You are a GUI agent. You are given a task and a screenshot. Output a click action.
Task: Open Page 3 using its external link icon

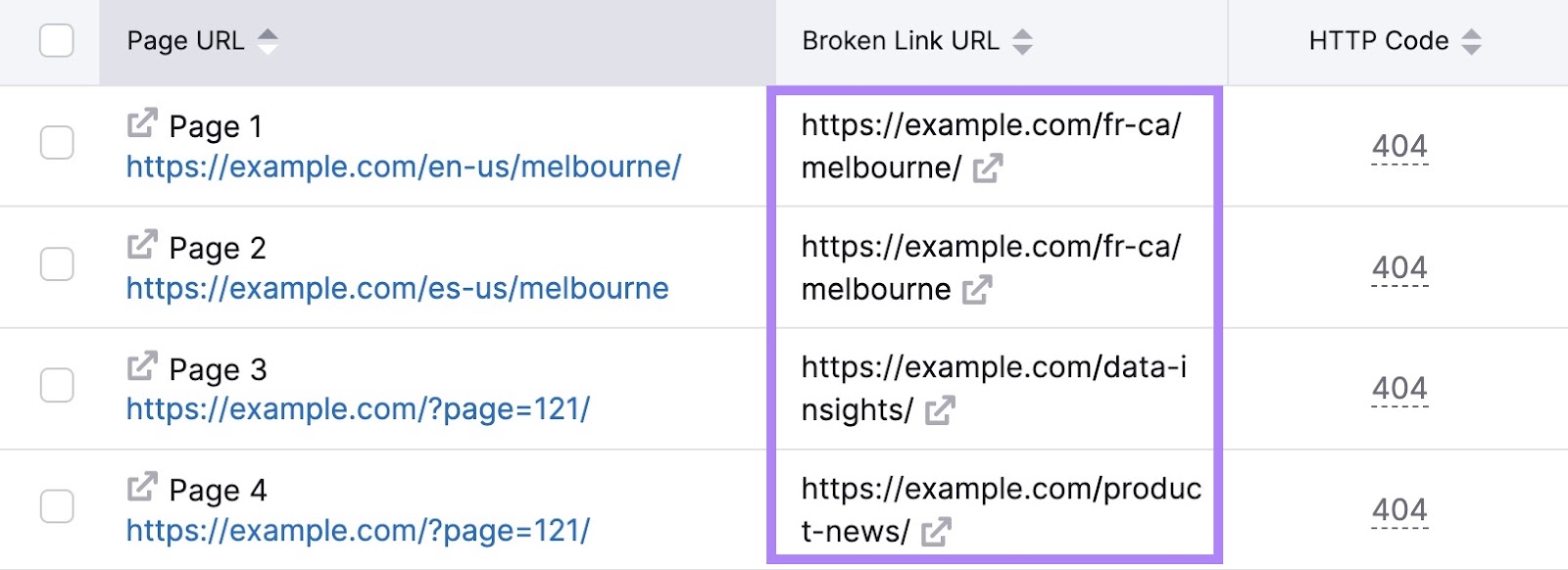click(143, 366)
